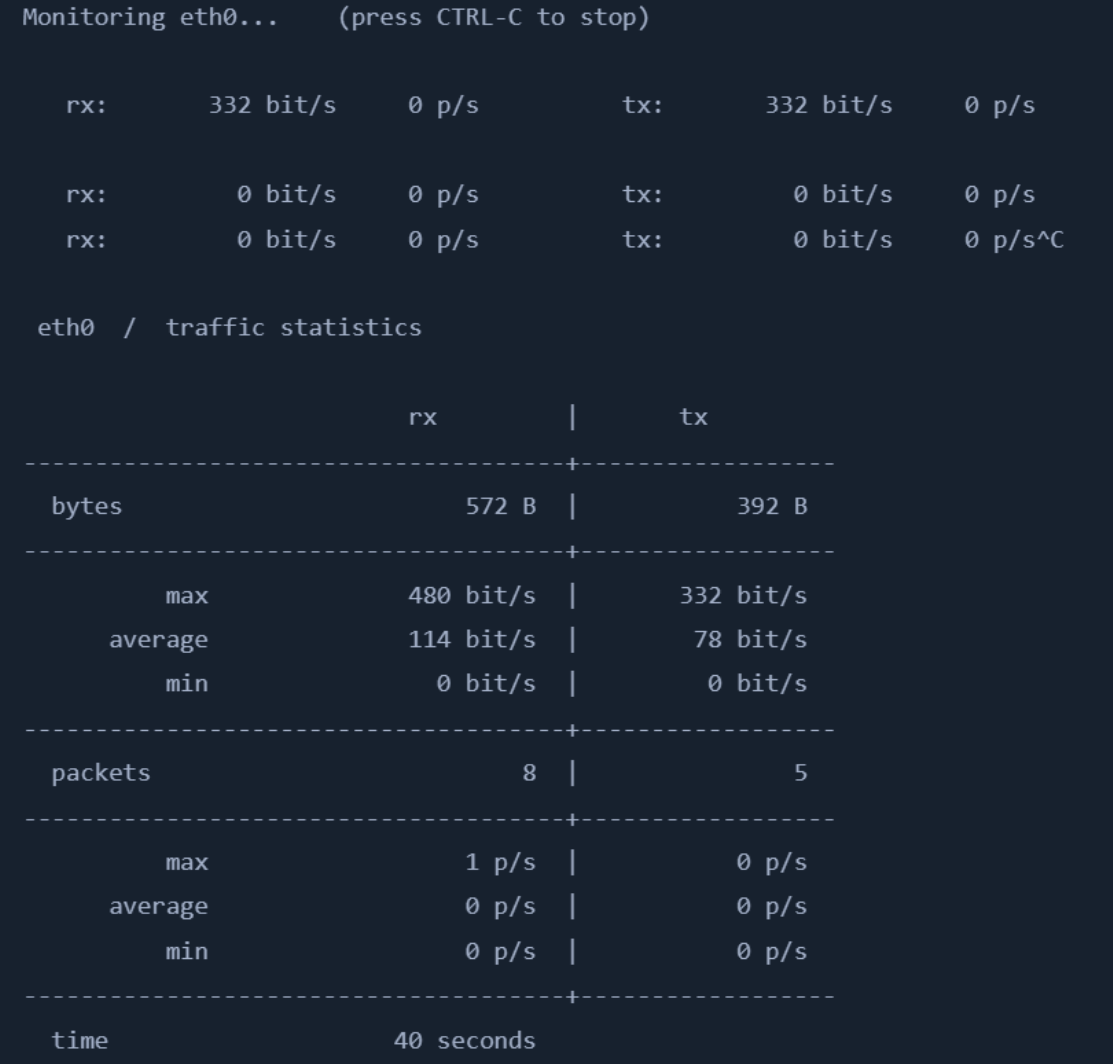Click the tx column header in table

693,418
